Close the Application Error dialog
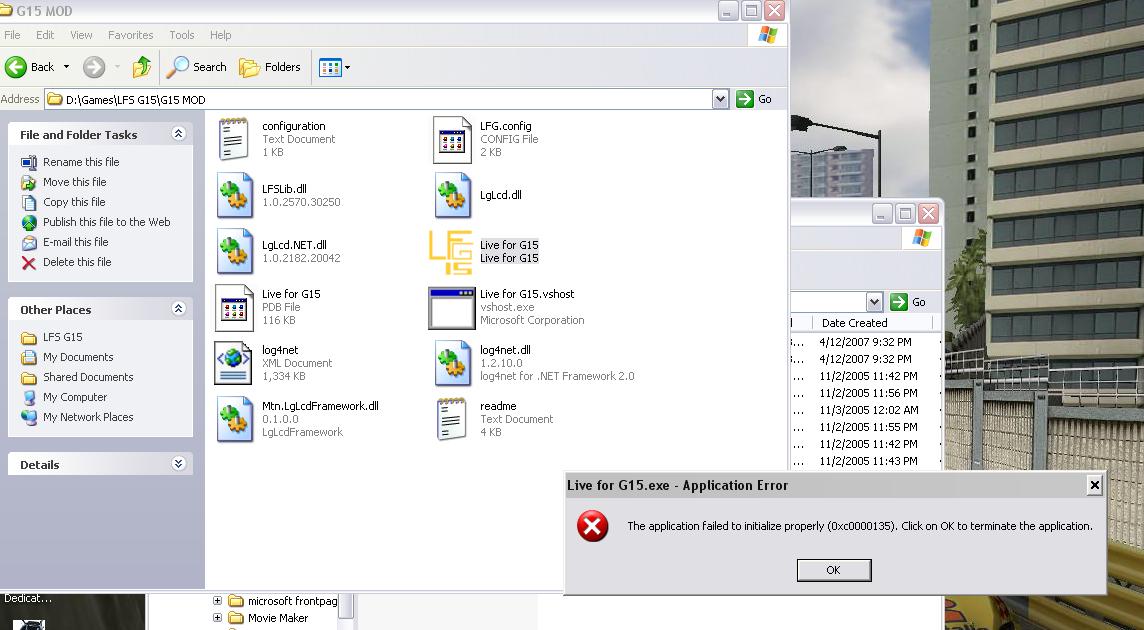This screenshot has height=630, width=1144. [1094, 485]
